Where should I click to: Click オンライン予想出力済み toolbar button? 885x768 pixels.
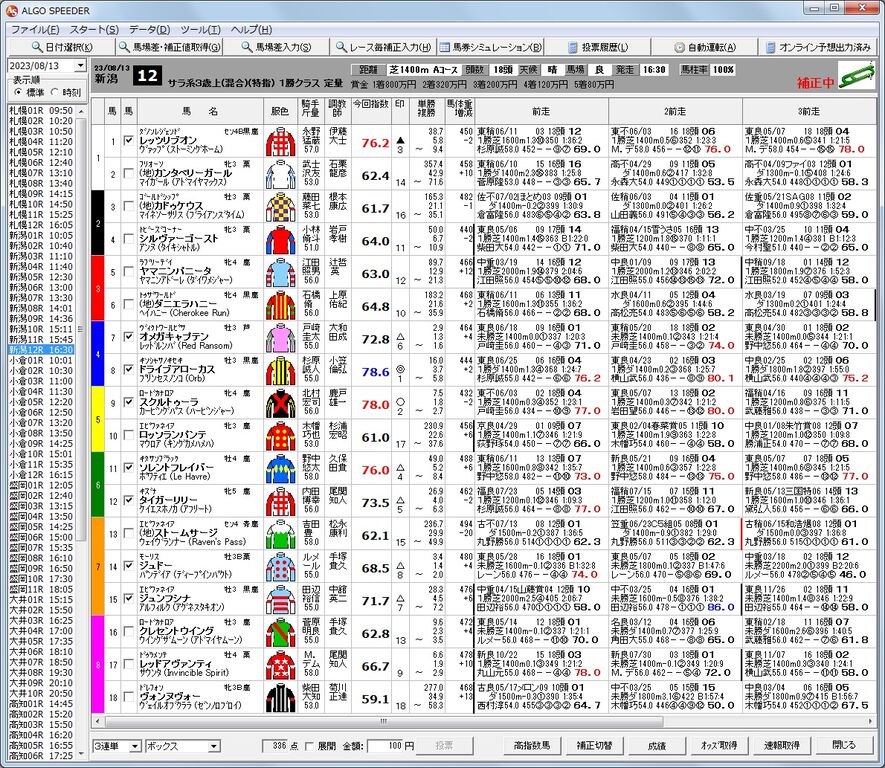coord(818,47)
